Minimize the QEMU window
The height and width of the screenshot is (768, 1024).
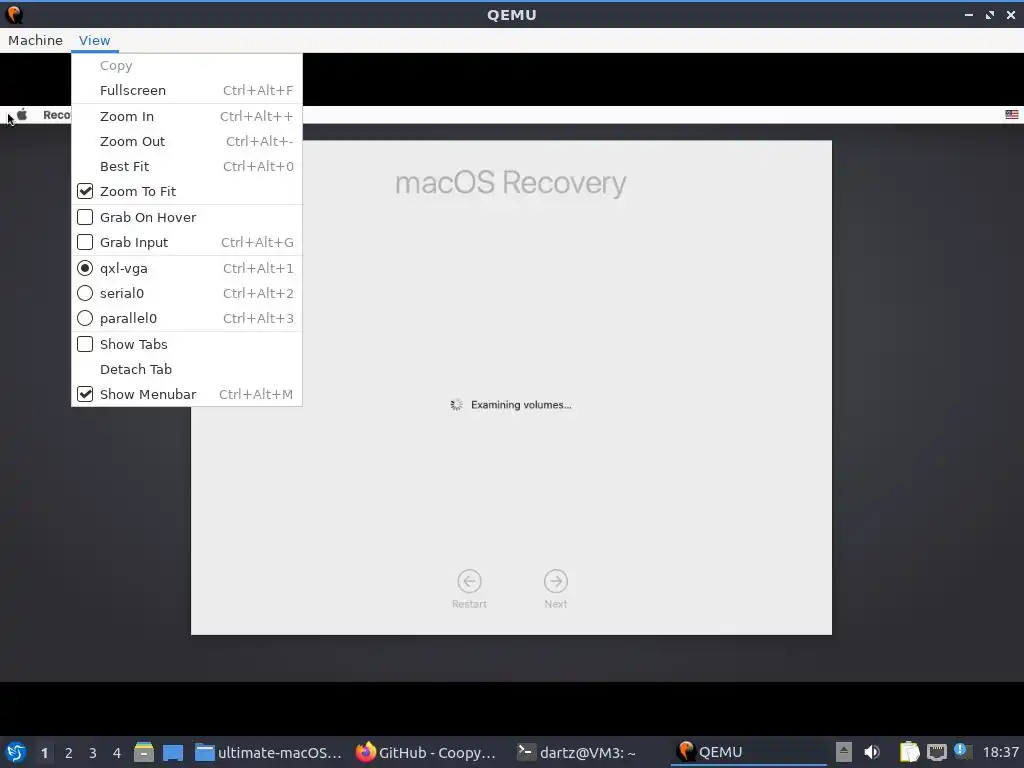pyautogui.click(x=968, y=14)
